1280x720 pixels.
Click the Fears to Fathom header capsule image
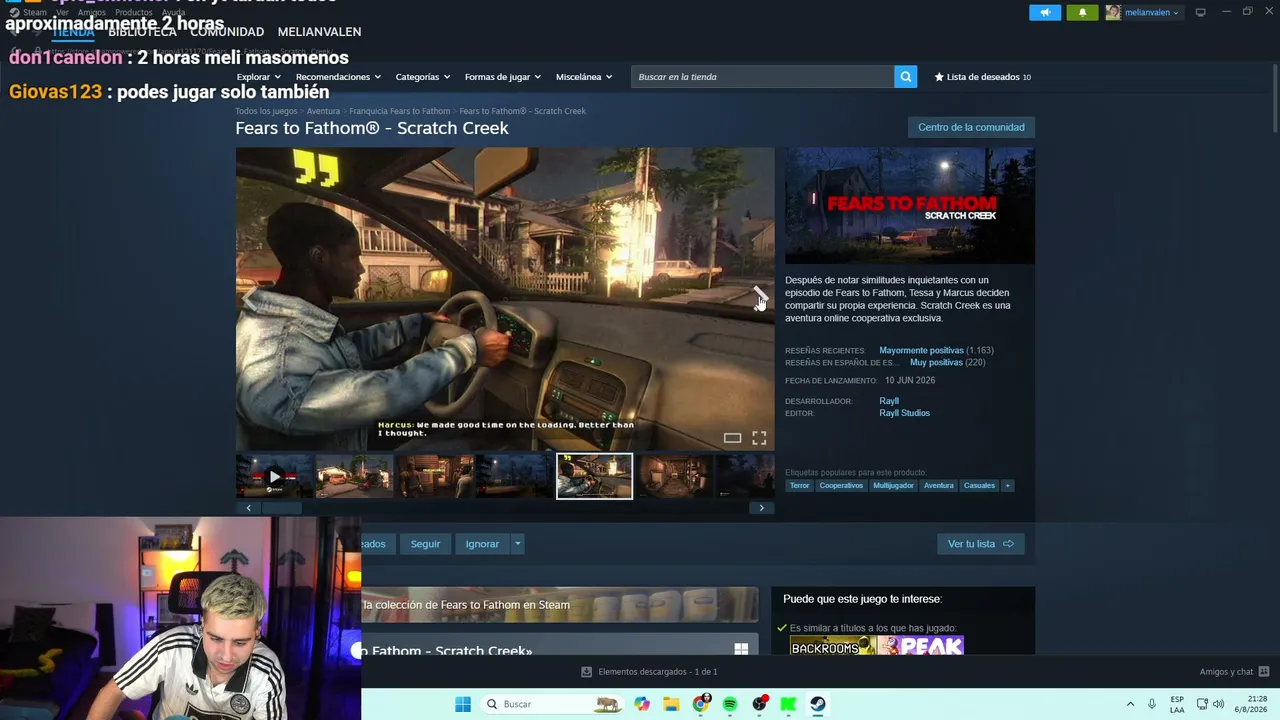pos(910,206)
